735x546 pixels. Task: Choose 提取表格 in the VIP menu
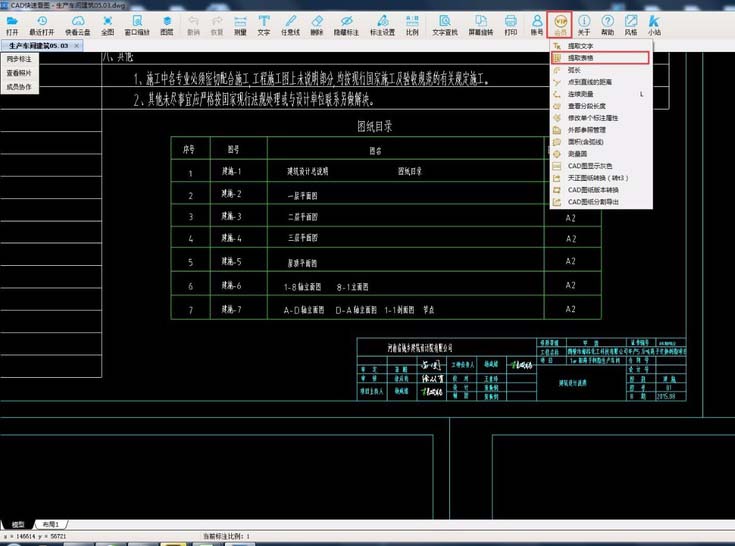(601, 58)
